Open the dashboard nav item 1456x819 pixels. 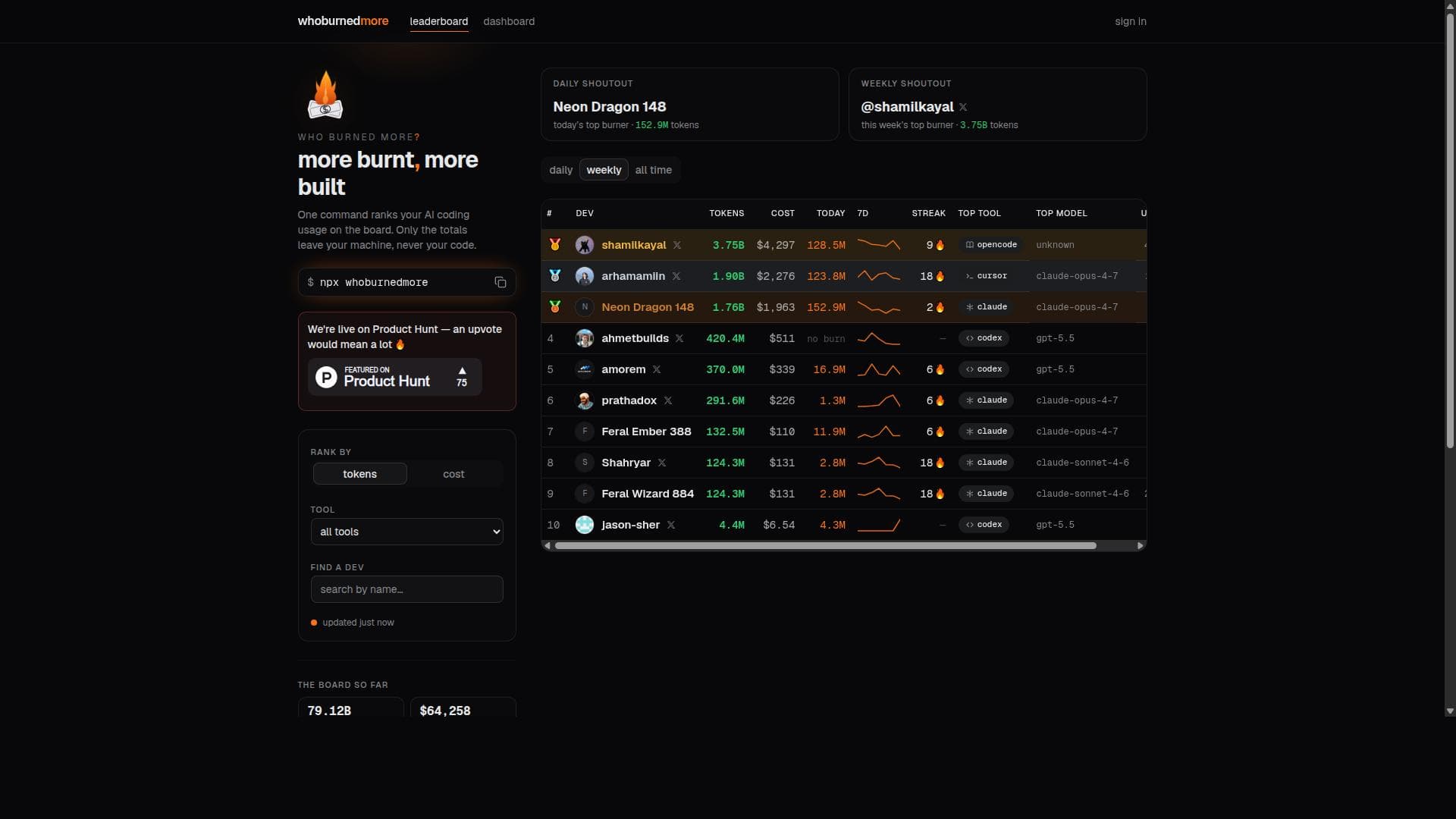[x=509, y=21]
